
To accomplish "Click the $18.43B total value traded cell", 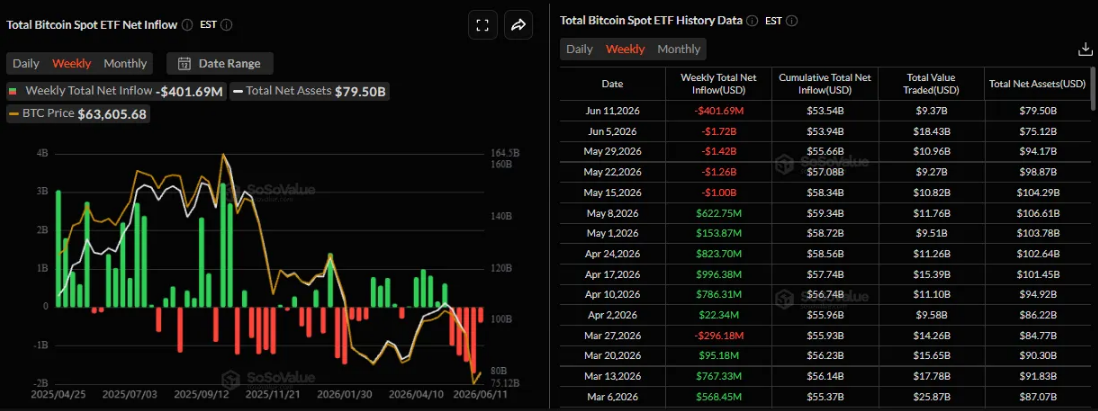I will (931, 131).
